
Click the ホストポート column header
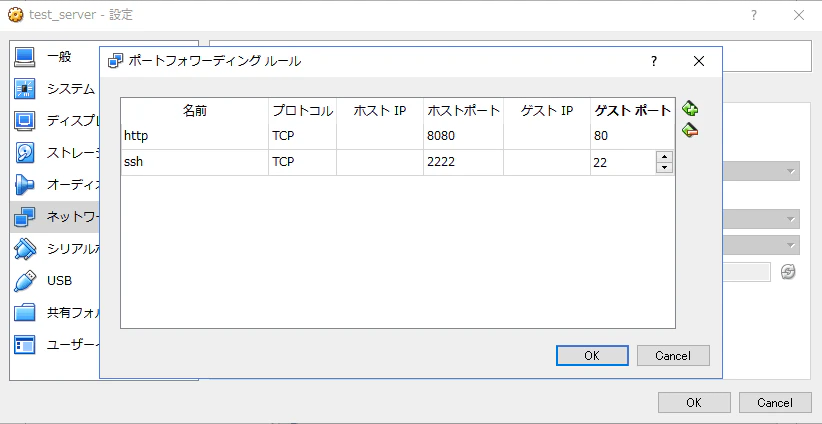coord(463,110)
